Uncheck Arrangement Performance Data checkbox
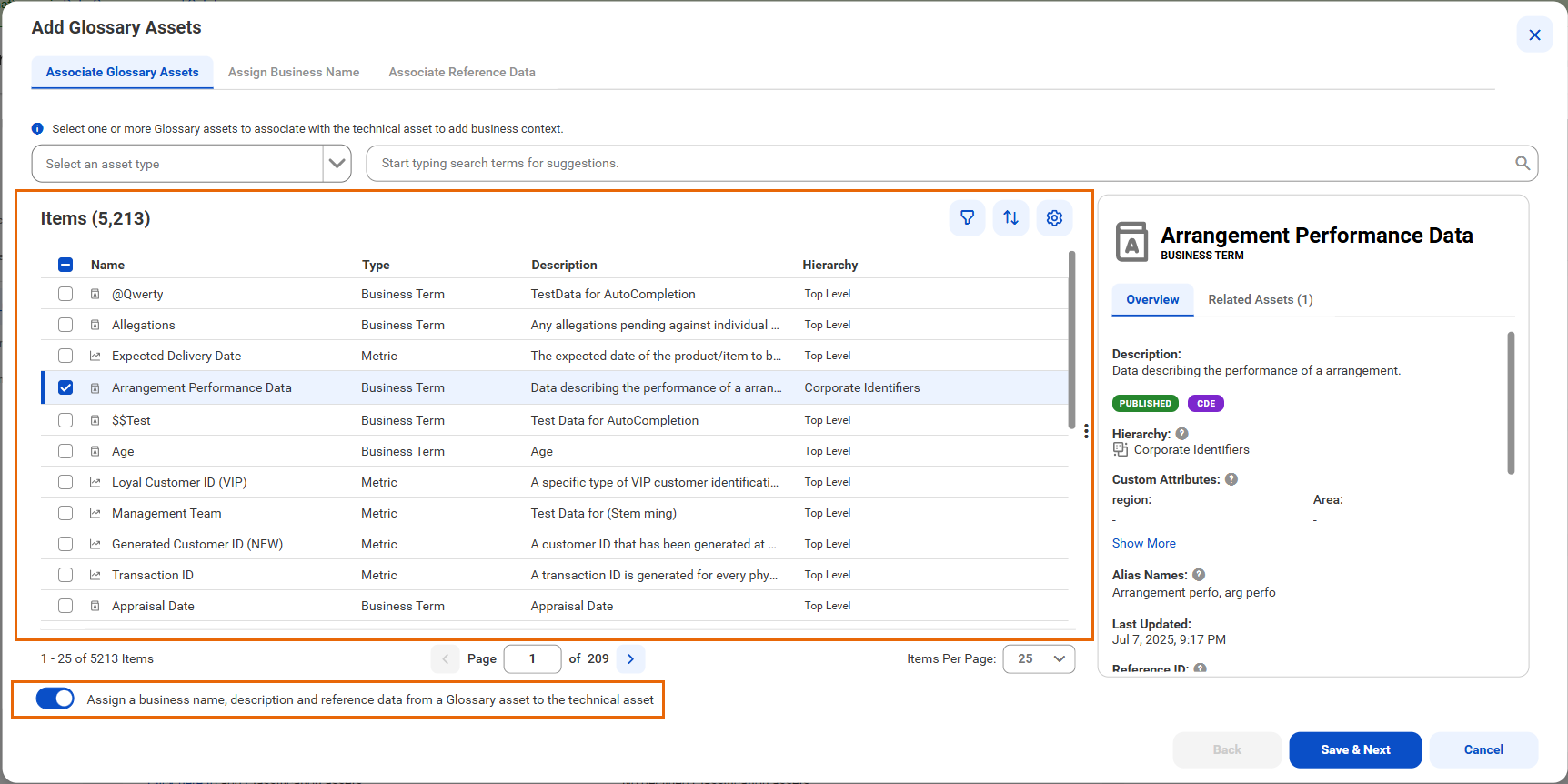The width and height of the screenshot is (1568, 784). click(x=65, y=387)
